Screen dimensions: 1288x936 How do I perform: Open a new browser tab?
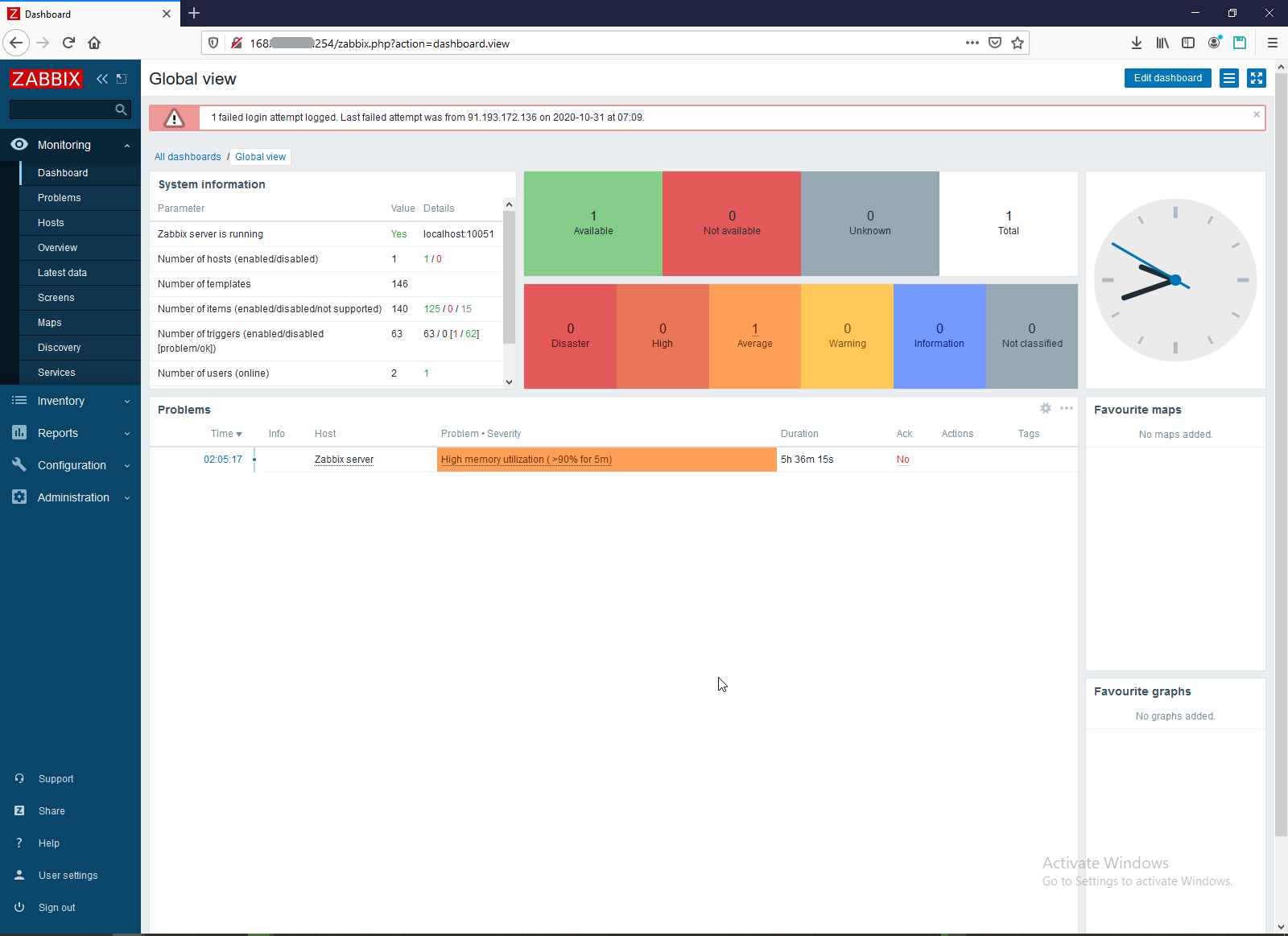coord(194,13)
